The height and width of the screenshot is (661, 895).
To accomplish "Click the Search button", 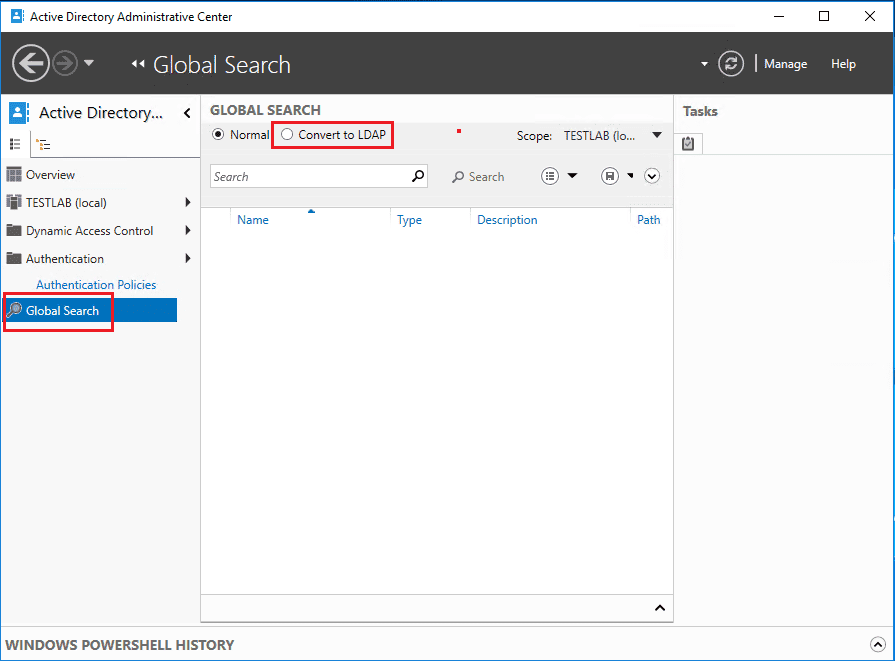I will tap(478, 177).
